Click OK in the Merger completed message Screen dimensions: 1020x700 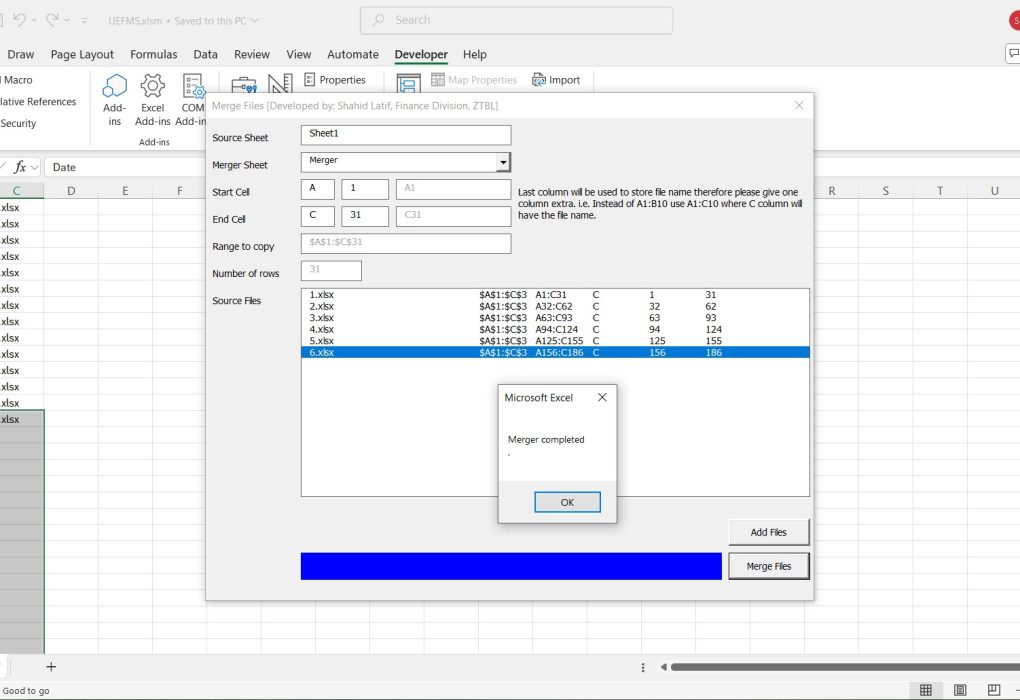567,502
